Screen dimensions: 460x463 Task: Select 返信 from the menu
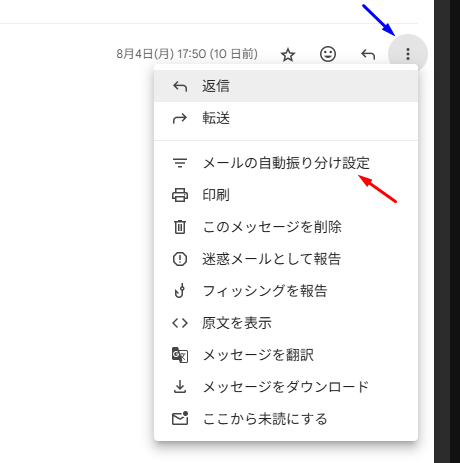(286, 86)
